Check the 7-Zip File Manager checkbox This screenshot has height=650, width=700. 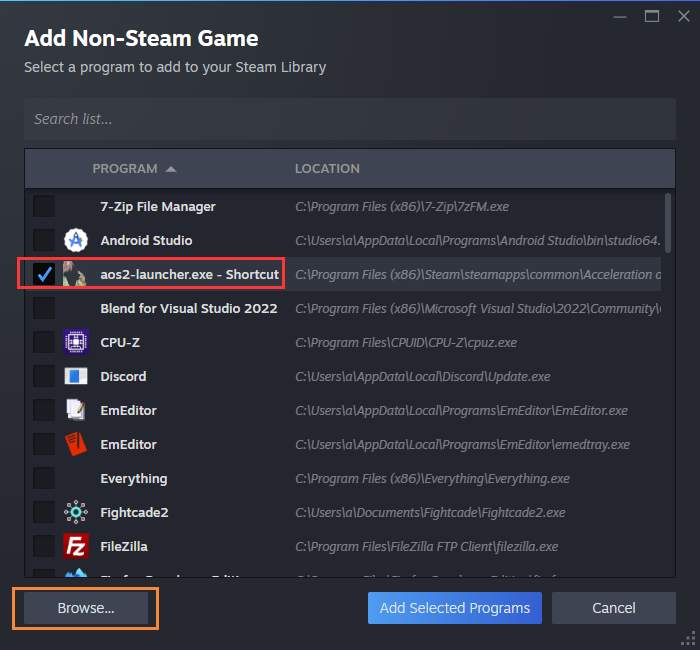44,206
